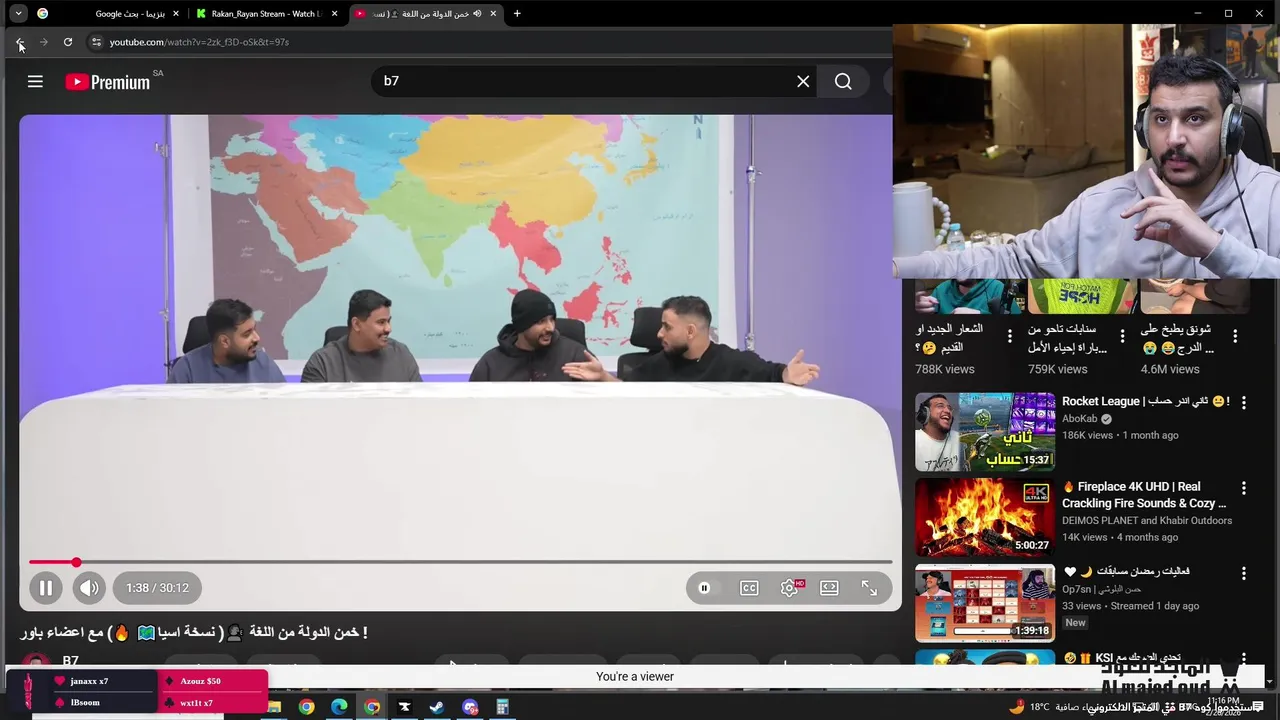Open more options for الشعار الجديد short
The image size is (1280, 720).
click(1009, 336)
